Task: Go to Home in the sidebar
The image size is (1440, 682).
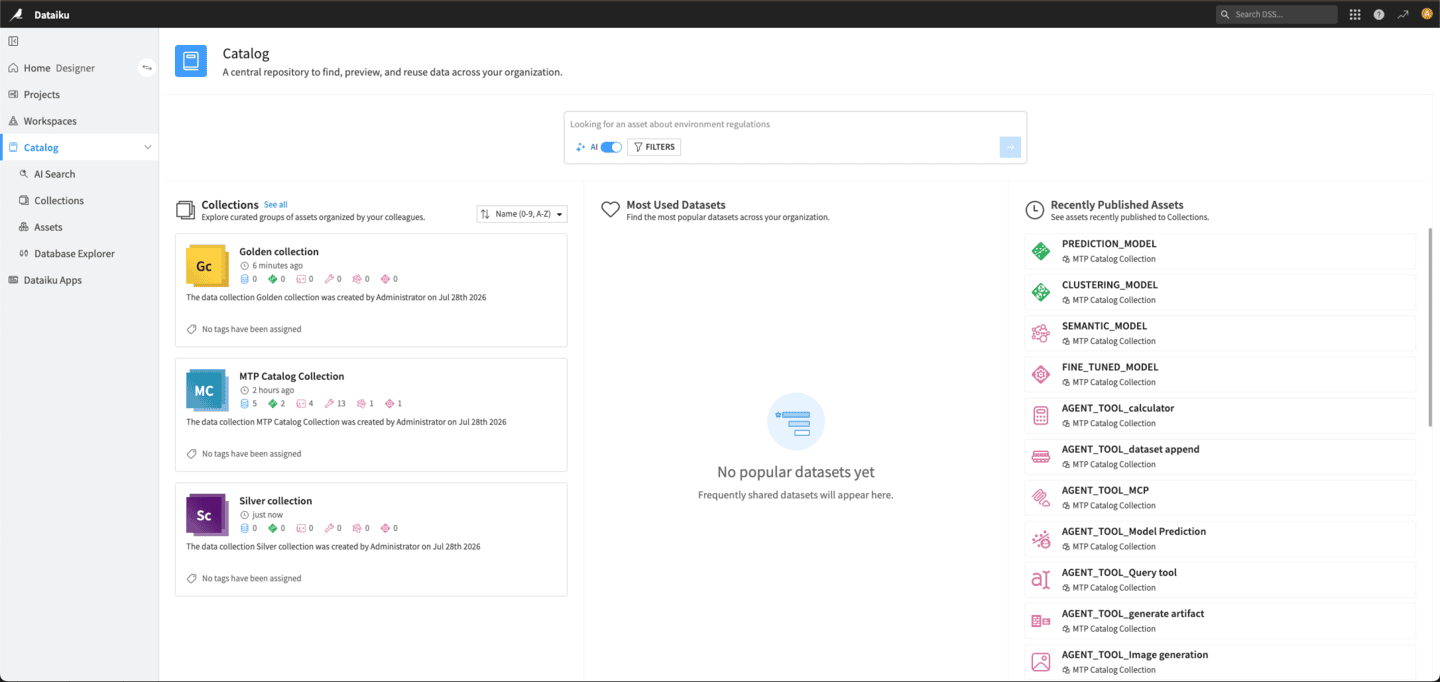Action: tap(37, 68)
